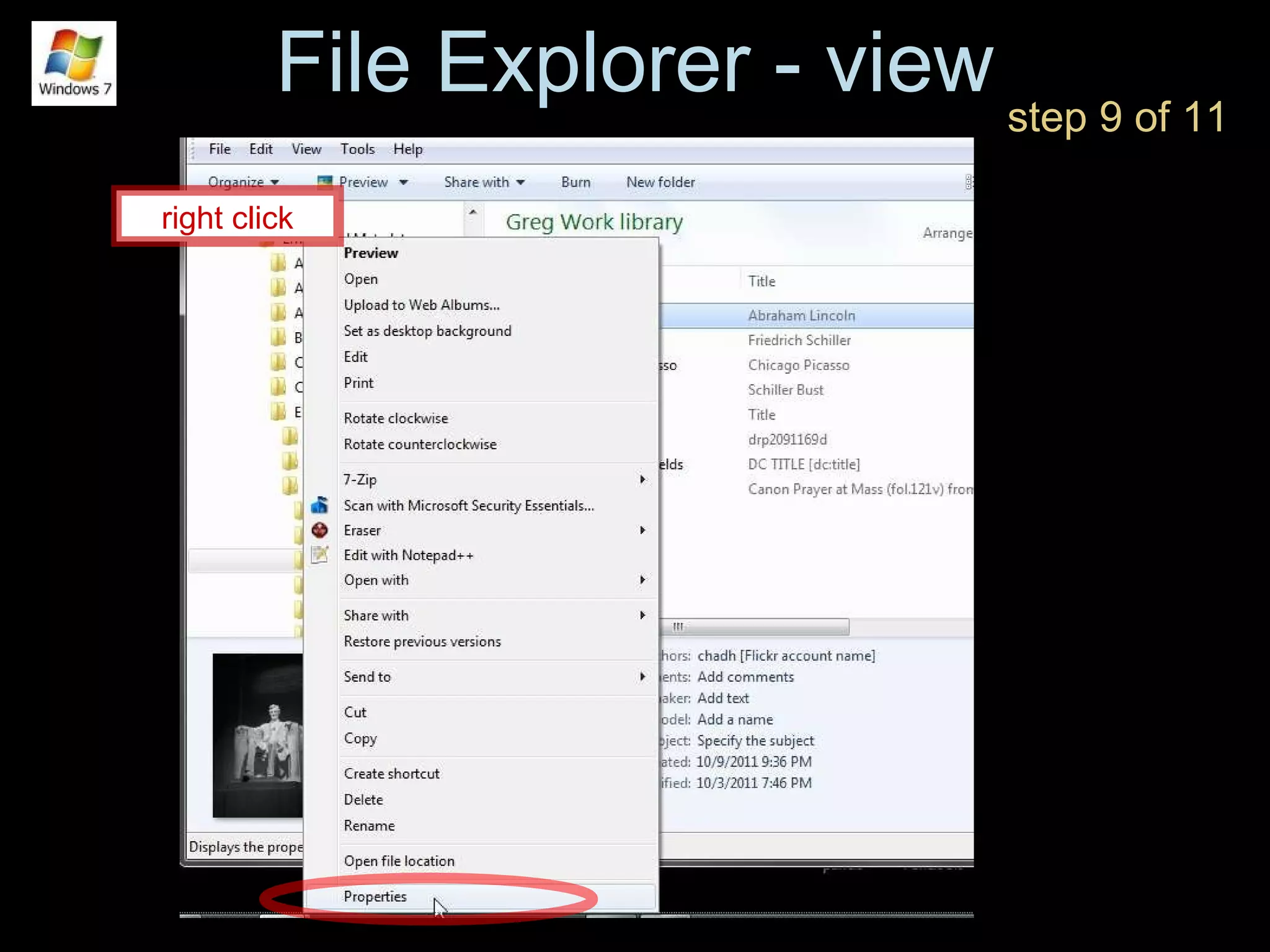Viewport: 1270px width, 952px height.
Task: Select Properties in the context menu
Action: click(x=375, y=896)
